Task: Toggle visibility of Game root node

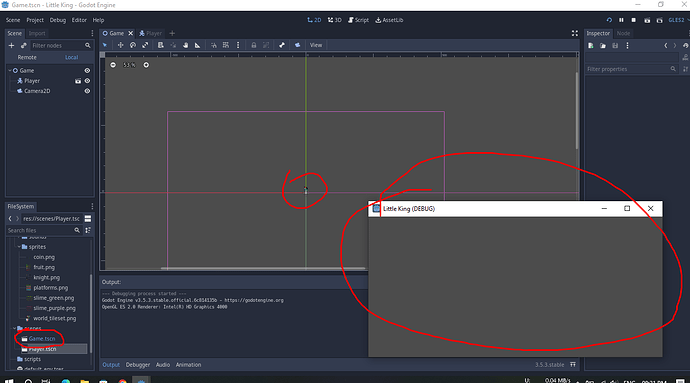Action: pyautogui.click(x=87, y=70)
